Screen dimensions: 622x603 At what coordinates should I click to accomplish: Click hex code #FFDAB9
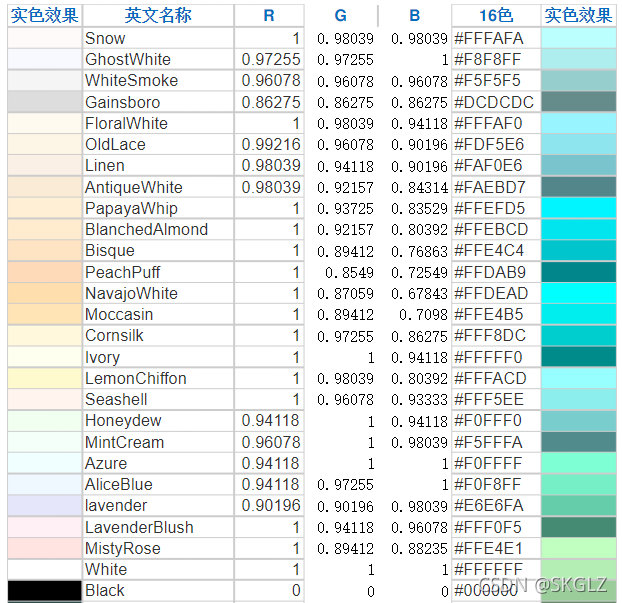pyautogui.click(x=490, y=272)
